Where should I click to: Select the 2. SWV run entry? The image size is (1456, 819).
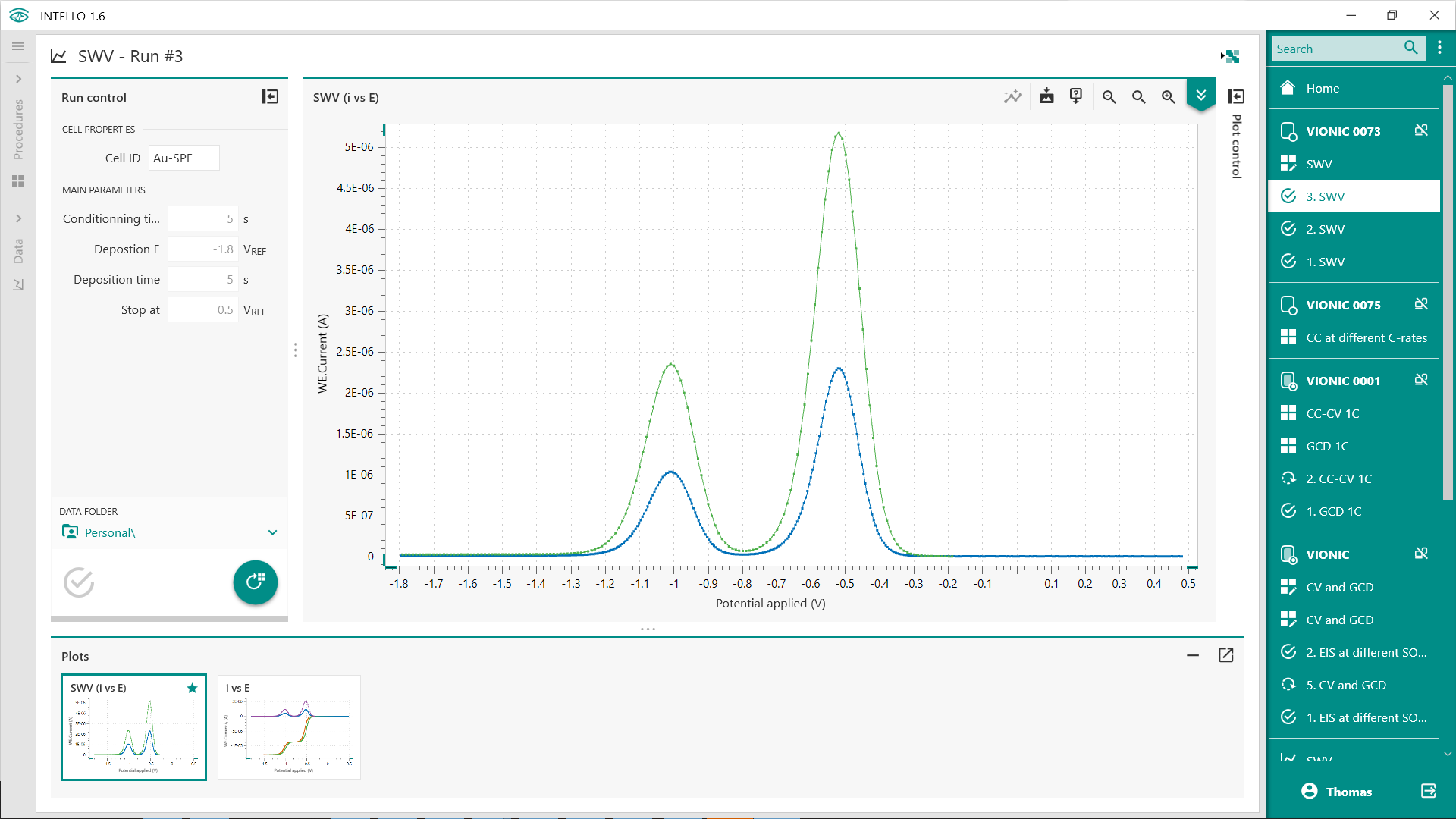(1325, 229)
